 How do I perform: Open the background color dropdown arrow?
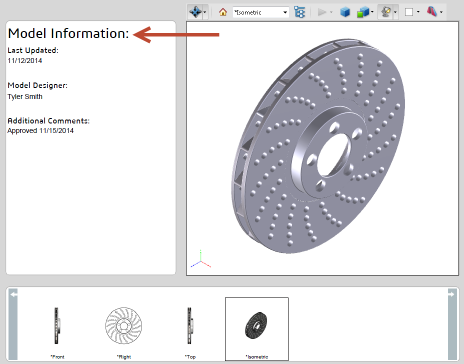[418, 12]
